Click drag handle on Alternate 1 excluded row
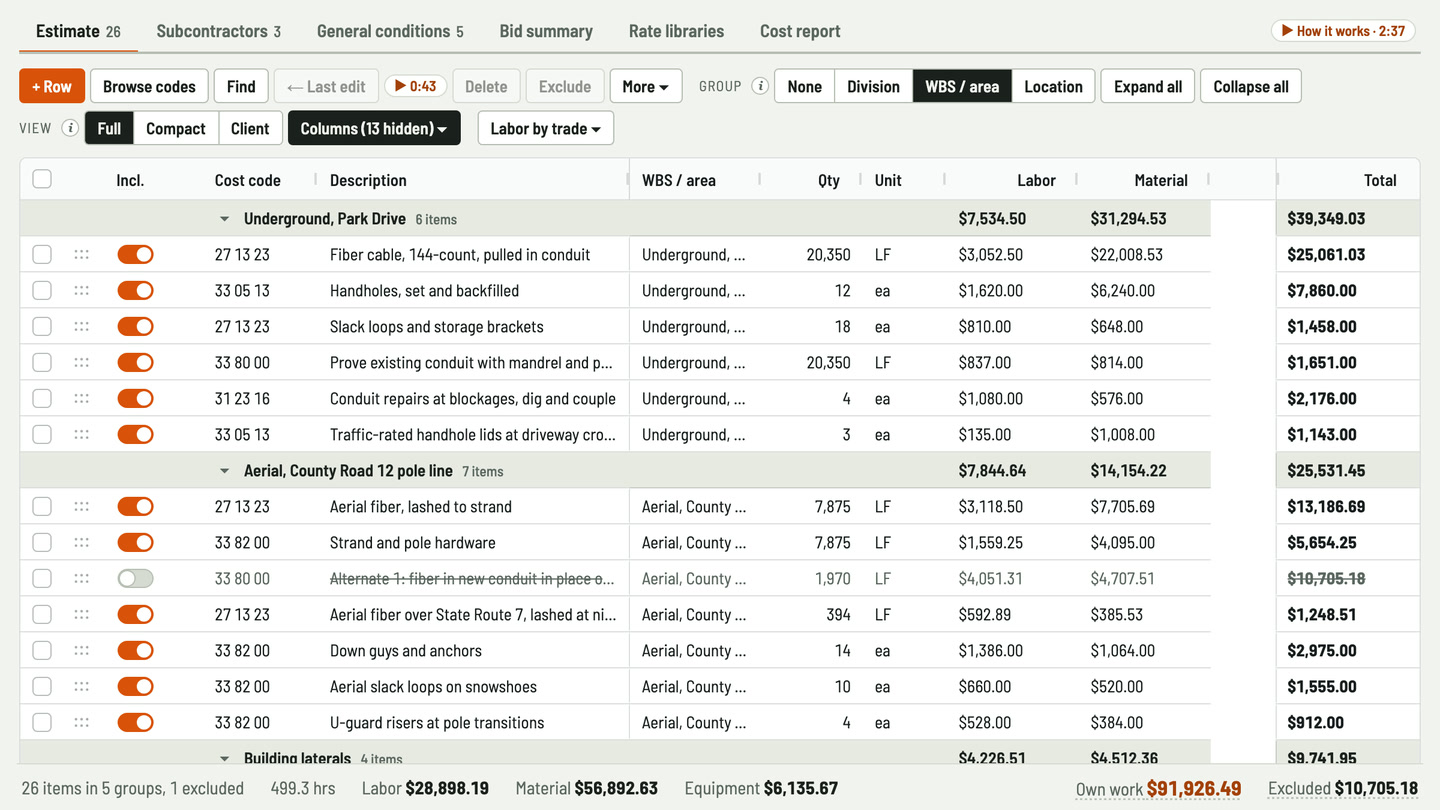Screen dimensions: 1440x810 pyautogui.click(x=82, y=579)
